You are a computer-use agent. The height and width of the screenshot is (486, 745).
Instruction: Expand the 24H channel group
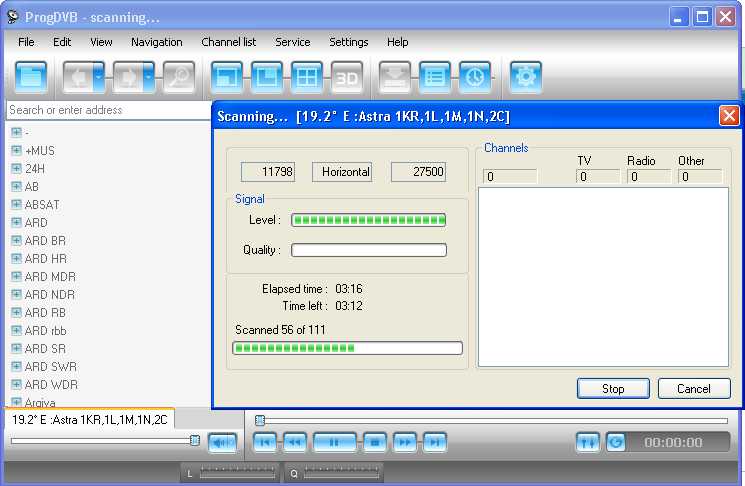(x=16, y=169)
